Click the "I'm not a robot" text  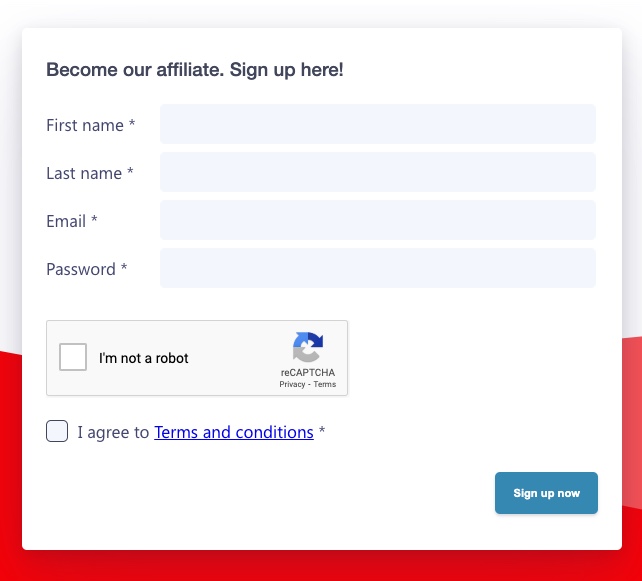click(x=144, y=358)
